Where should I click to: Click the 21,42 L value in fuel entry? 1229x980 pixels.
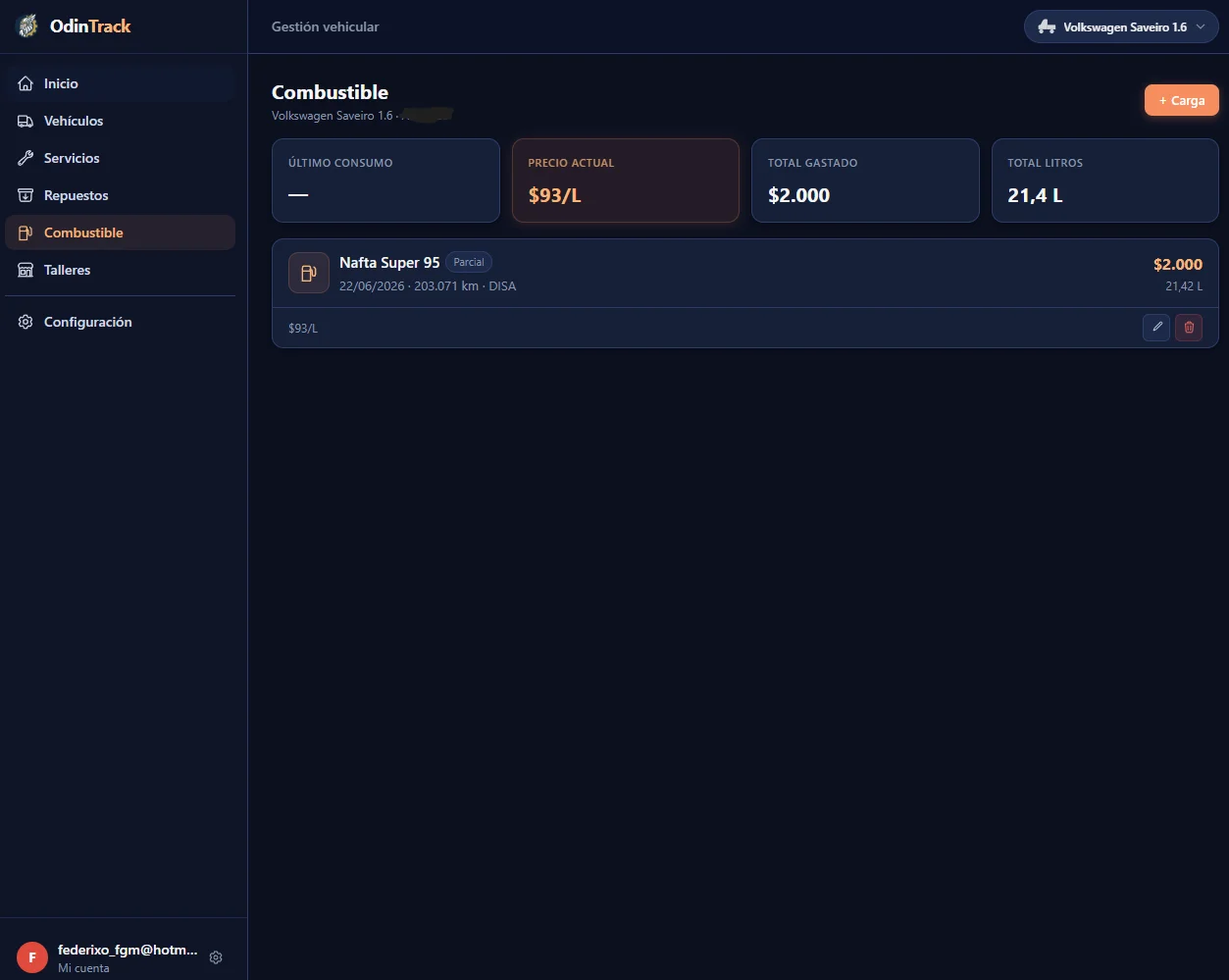click(x=1184, y=286)
